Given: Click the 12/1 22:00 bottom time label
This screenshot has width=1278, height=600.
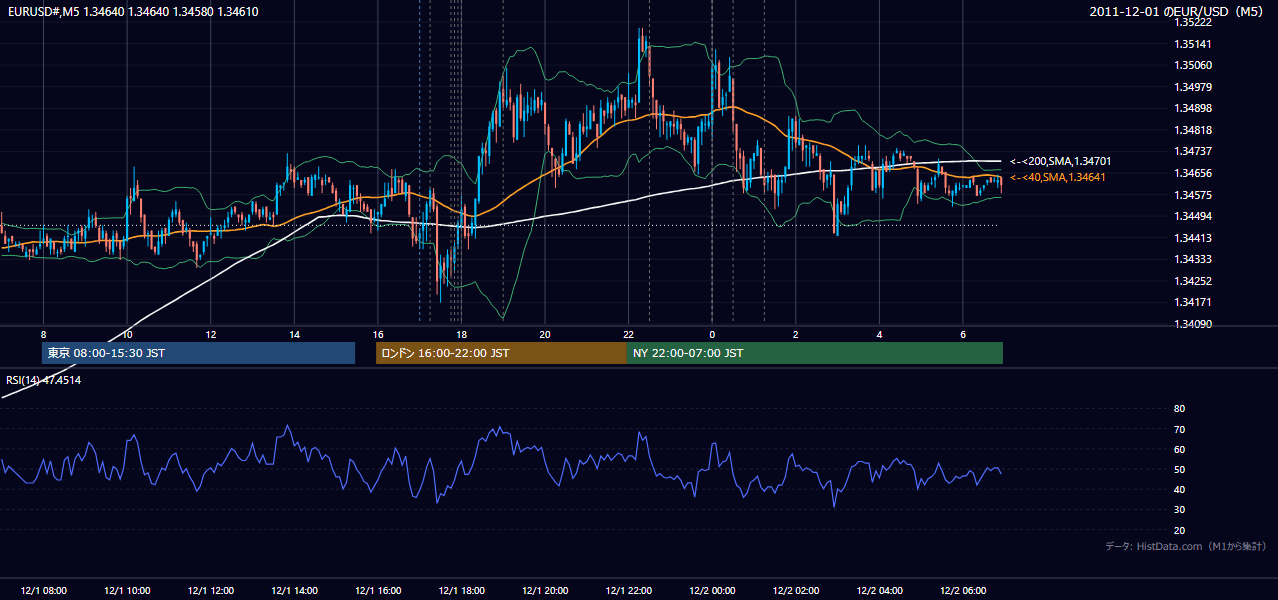Looking at the screenshot, I should 628,591.
